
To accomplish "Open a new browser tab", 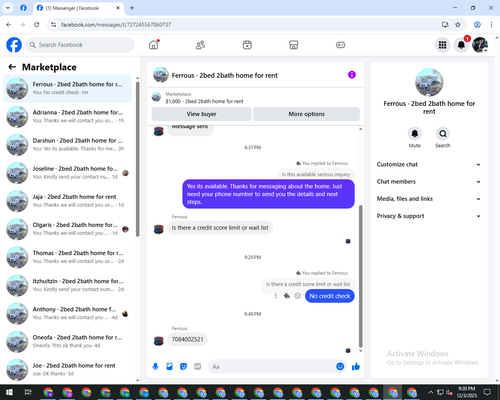I will click(x=132, y=8).
